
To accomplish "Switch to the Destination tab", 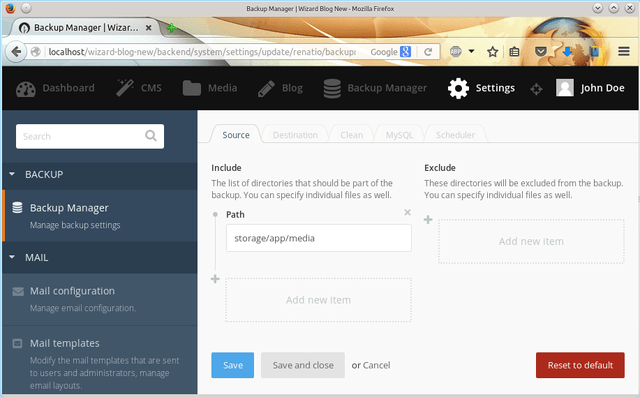I will 295,135.
